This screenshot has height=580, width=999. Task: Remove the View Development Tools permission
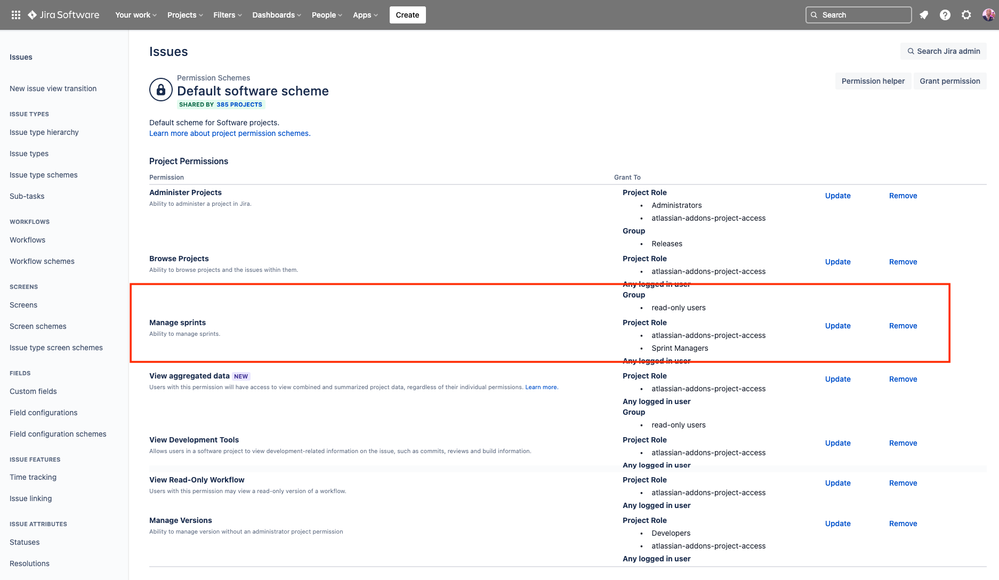point(903,443)
